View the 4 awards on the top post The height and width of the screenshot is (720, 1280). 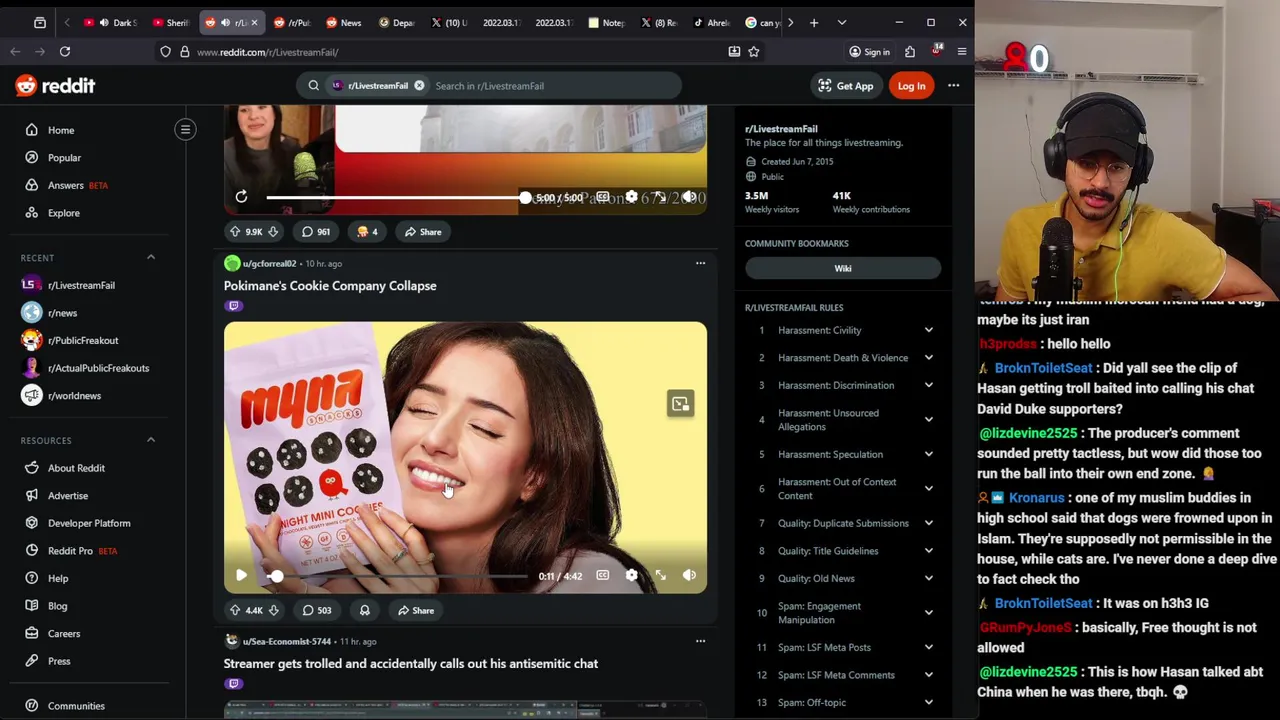point(367,232)
